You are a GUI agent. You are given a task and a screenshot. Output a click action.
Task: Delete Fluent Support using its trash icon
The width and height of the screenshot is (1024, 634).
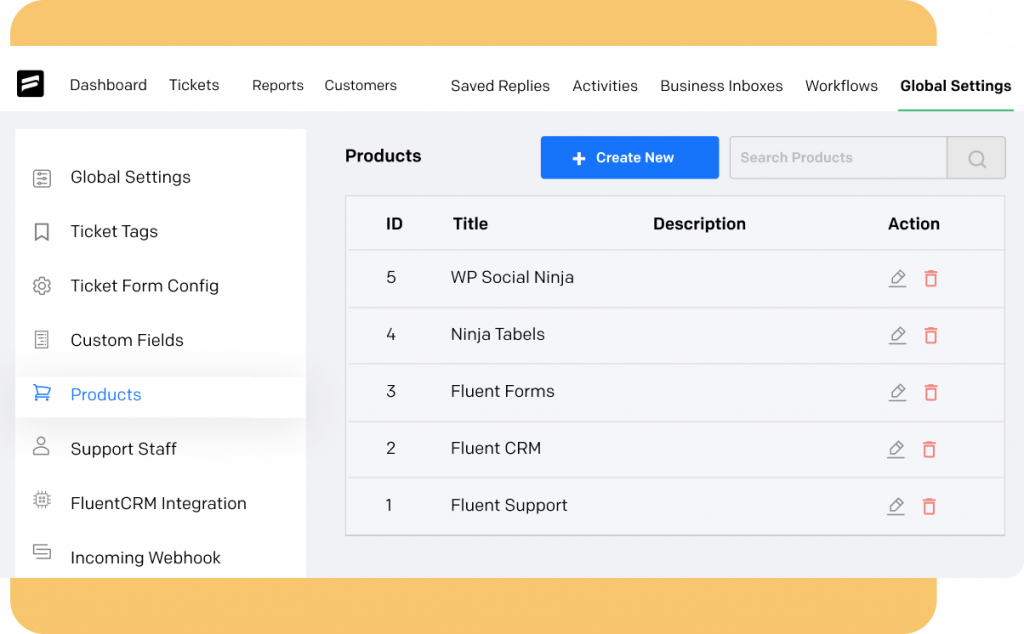[x=930, y=507]
